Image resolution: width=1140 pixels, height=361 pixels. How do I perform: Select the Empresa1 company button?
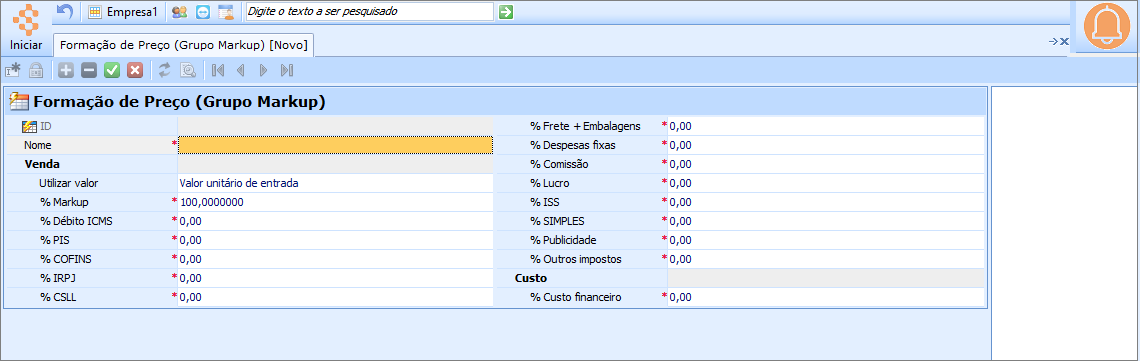pyautogui.click(x=123, y=12)
